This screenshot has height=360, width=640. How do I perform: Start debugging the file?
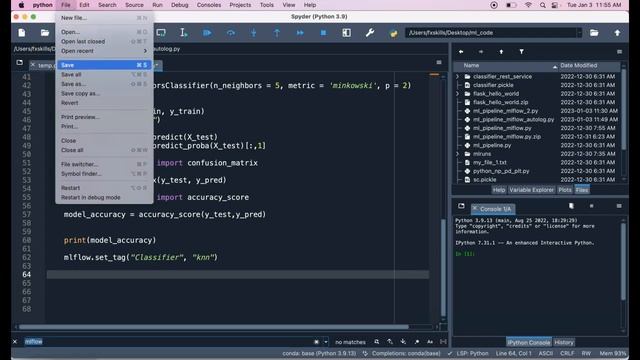click(x=207, y=33)
